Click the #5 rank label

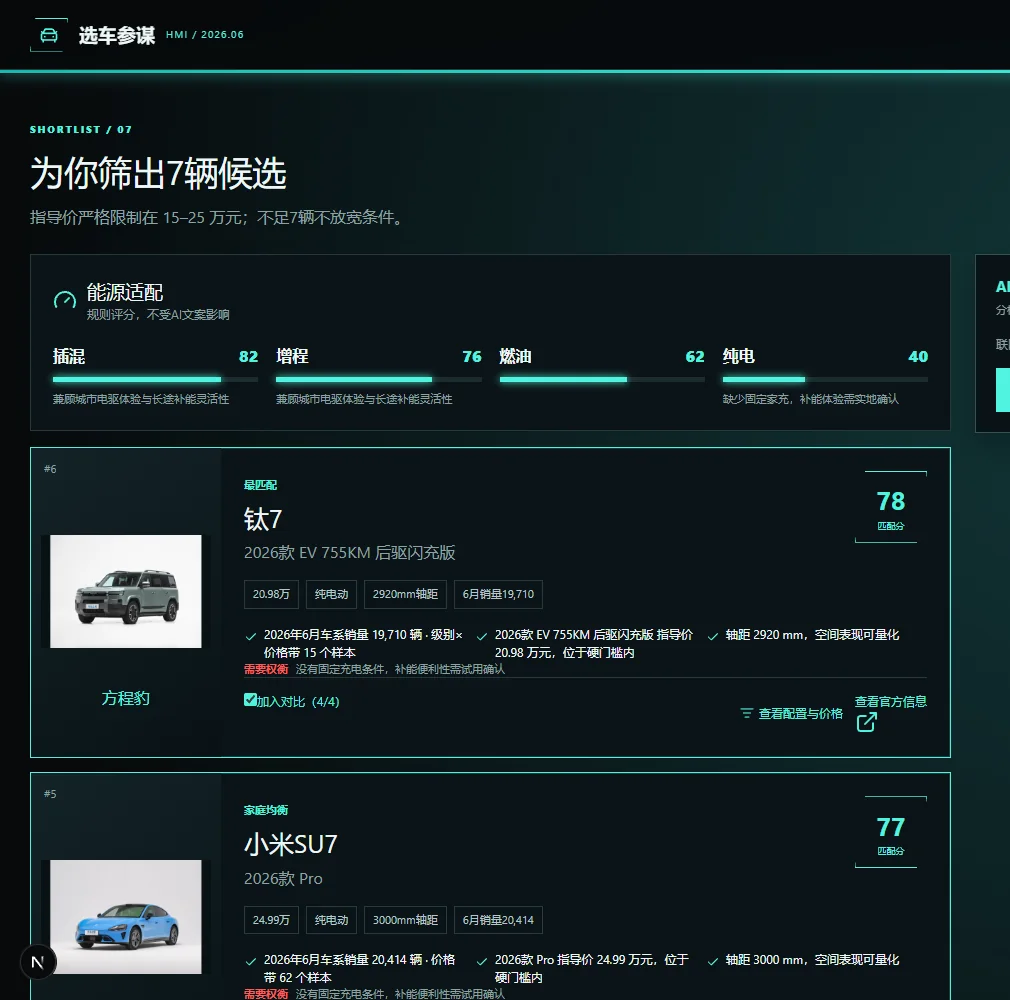click(50, 794)
